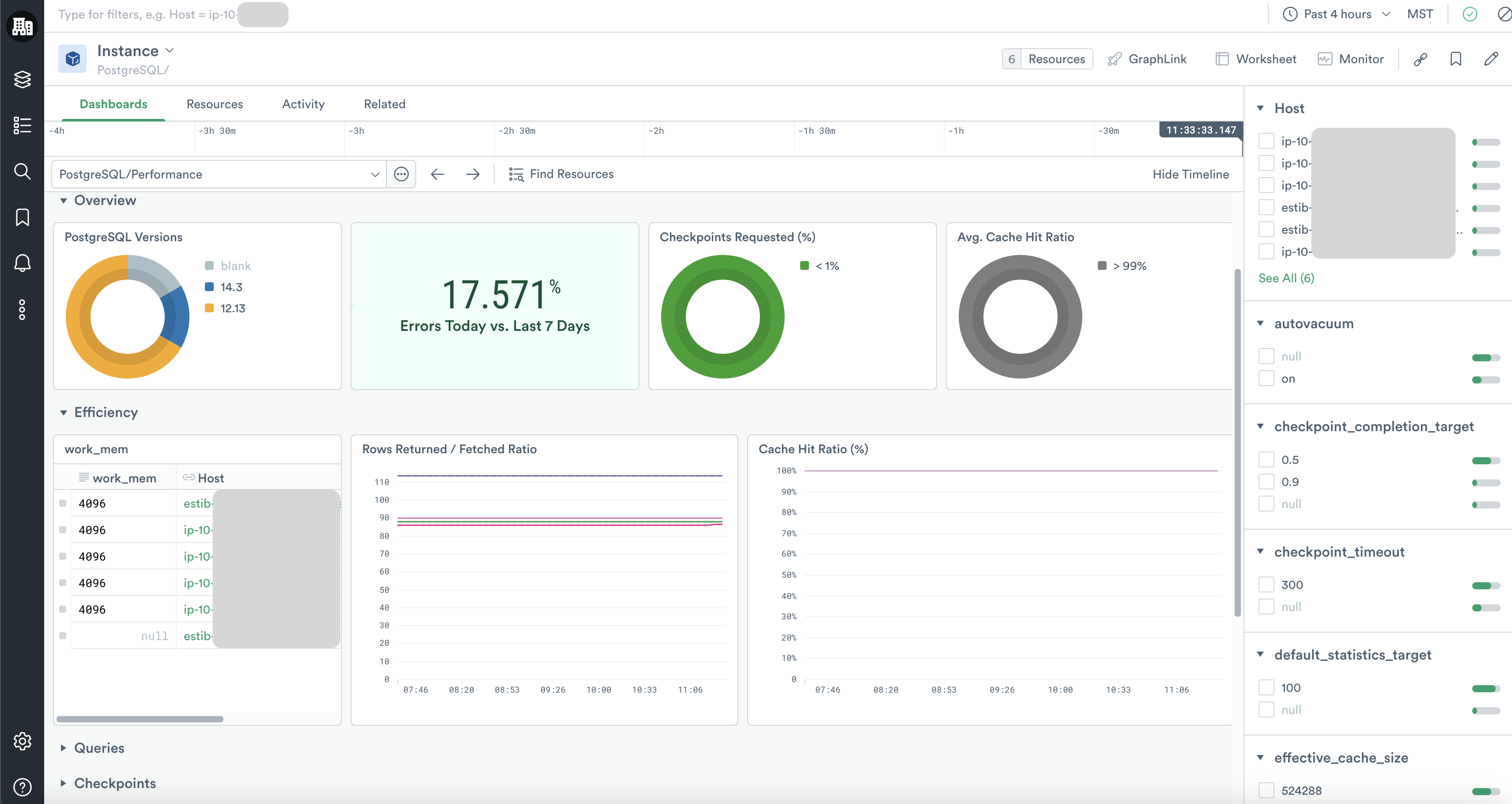Click the copy link icon in header
Image resolution: width=1512 pixels, height=804 pixels.
click(x=1421, y=59)
